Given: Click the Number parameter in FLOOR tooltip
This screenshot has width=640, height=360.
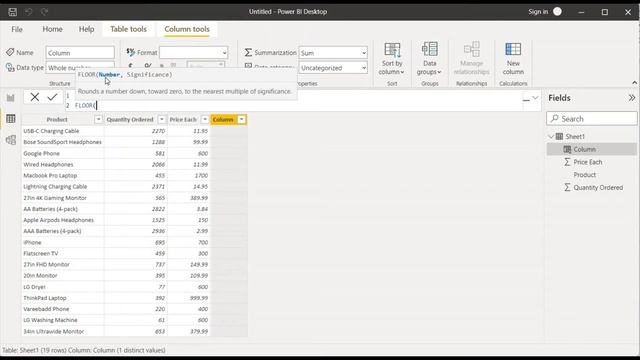Looking at the screenshot, I should pos(109,75).
